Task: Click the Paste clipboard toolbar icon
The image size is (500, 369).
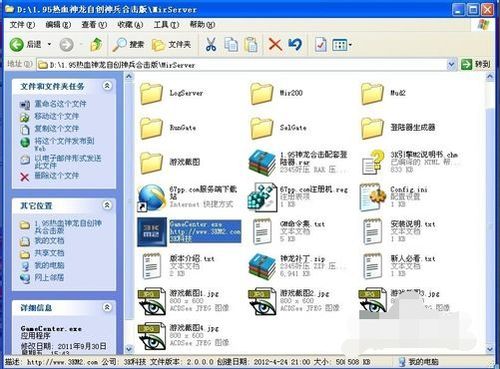Action: coord(251,44)
